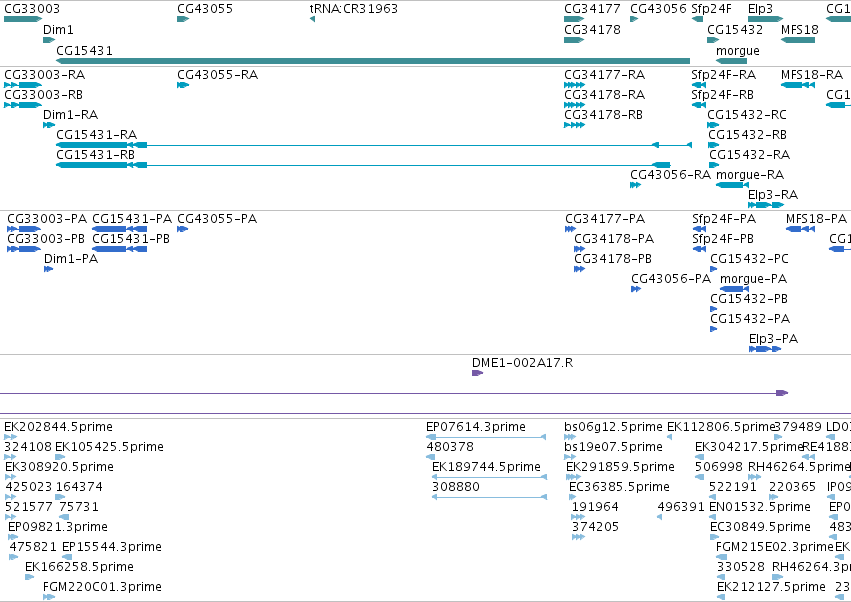Open the Sfp24F-RA transcript label
851x602 pixels.
click(724, 75)
